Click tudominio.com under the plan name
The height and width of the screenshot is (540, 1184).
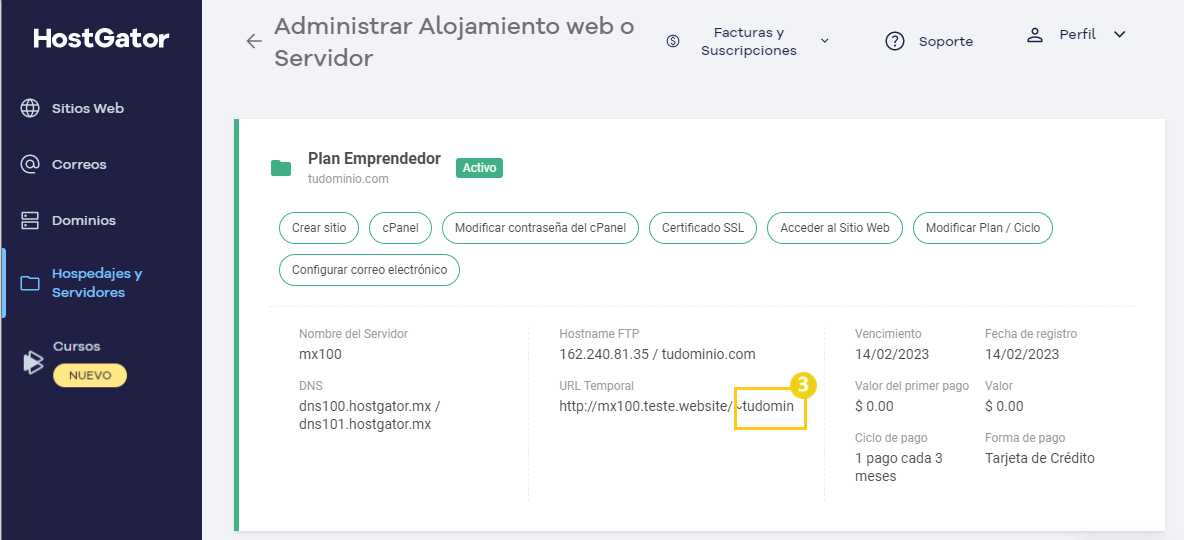tap(348, 179)
